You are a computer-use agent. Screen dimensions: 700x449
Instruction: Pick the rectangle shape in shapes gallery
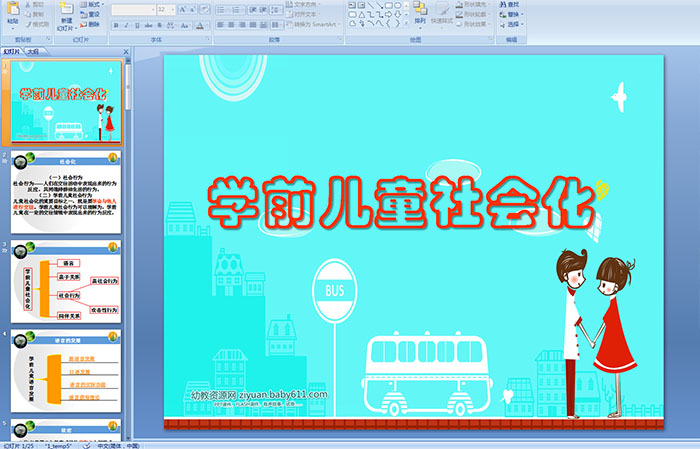(x=388, y=5)
